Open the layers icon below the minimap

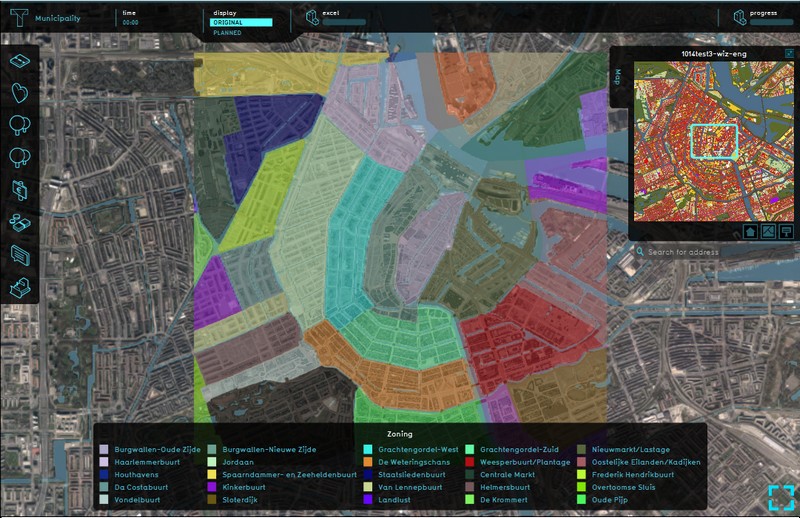click(x=769, y=231)
